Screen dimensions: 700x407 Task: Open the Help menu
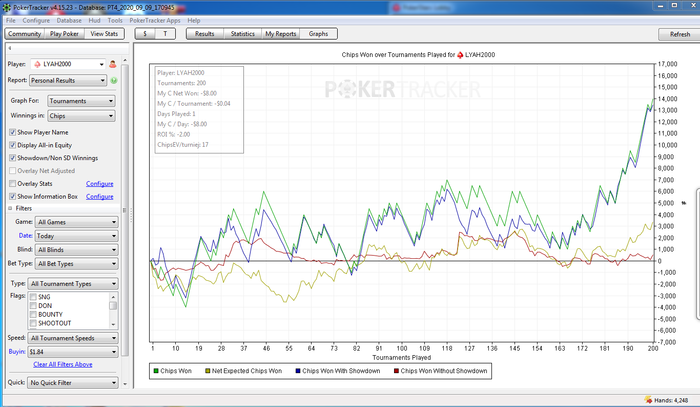pyautogui.click(x=194, y=21)
